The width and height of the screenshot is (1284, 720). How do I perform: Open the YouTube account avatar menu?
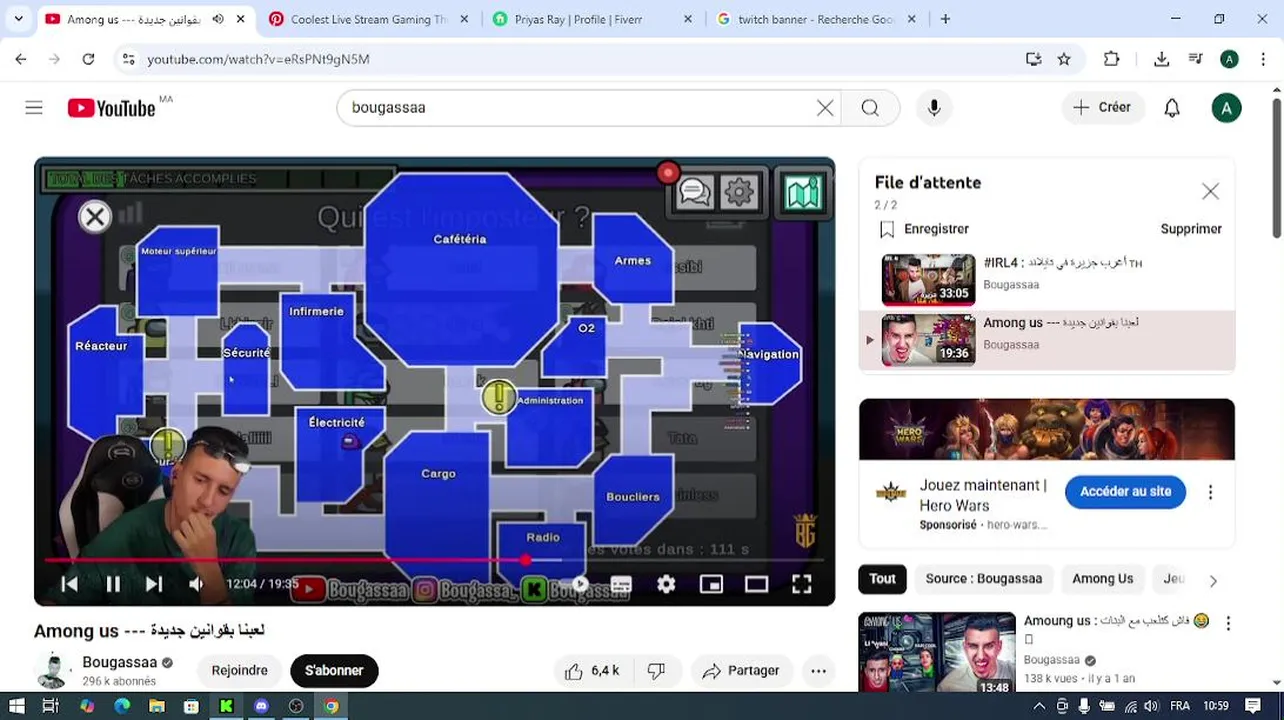coord(1226,108)
